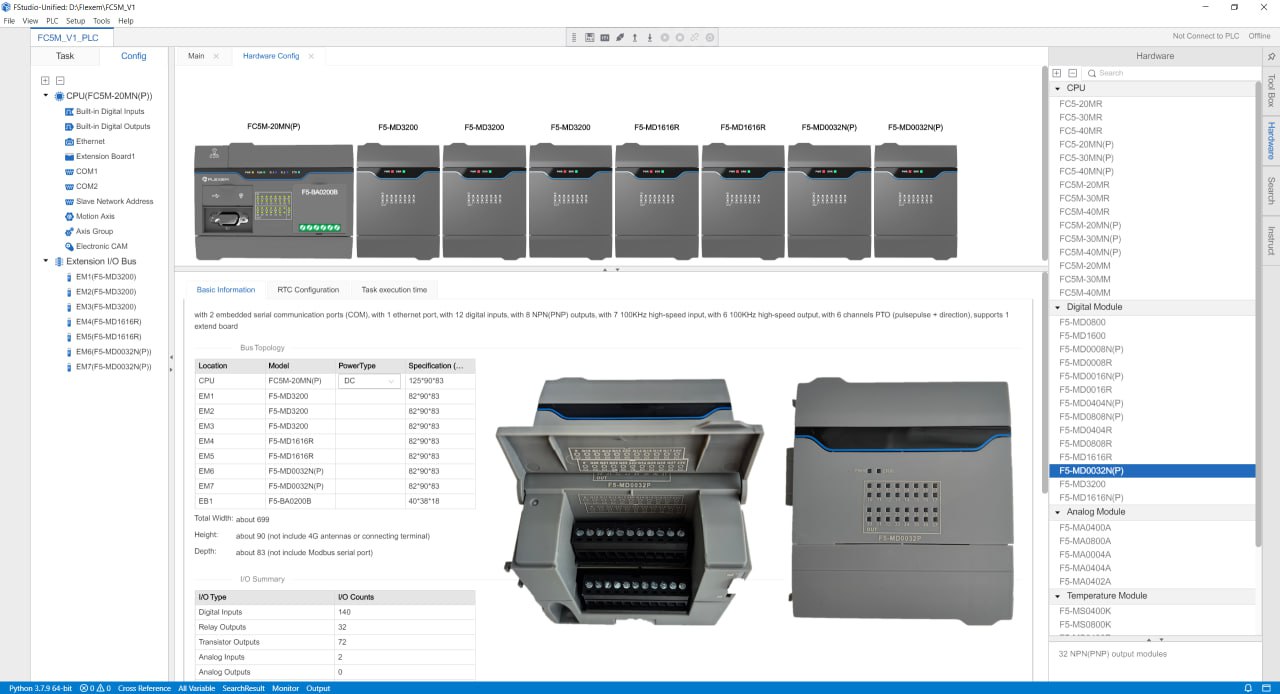Expand all nodes in the Config tree
Viewport: 1280px width, 694px height.
[45, 81]
